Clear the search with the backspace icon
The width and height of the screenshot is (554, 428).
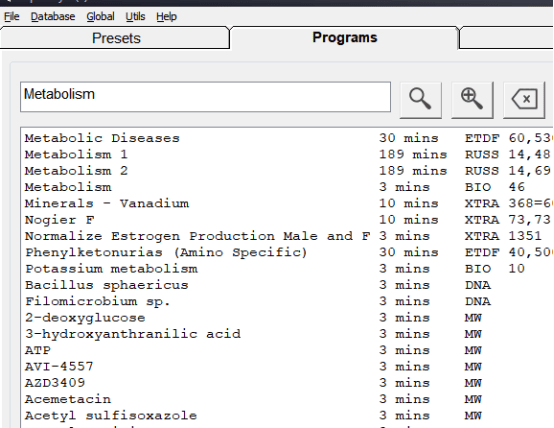(524, 99)
